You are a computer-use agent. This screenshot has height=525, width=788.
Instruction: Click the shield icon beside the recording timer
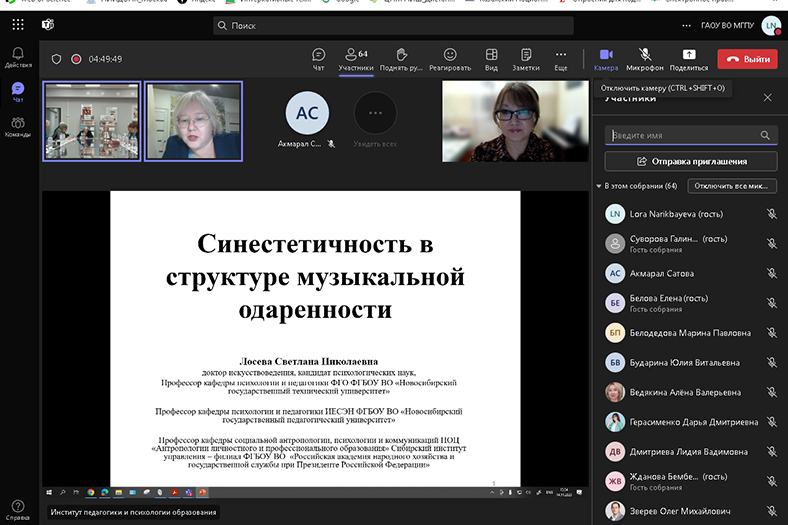(x=56, y=59)
